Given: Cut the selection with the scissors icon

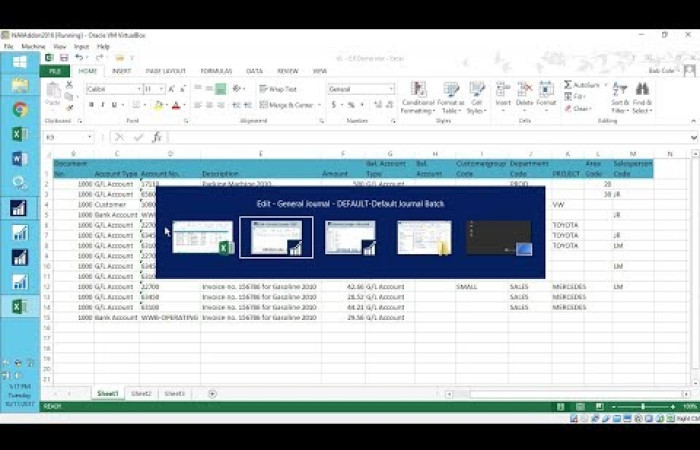Looking at the screenshot, I should tap(69, 85).
